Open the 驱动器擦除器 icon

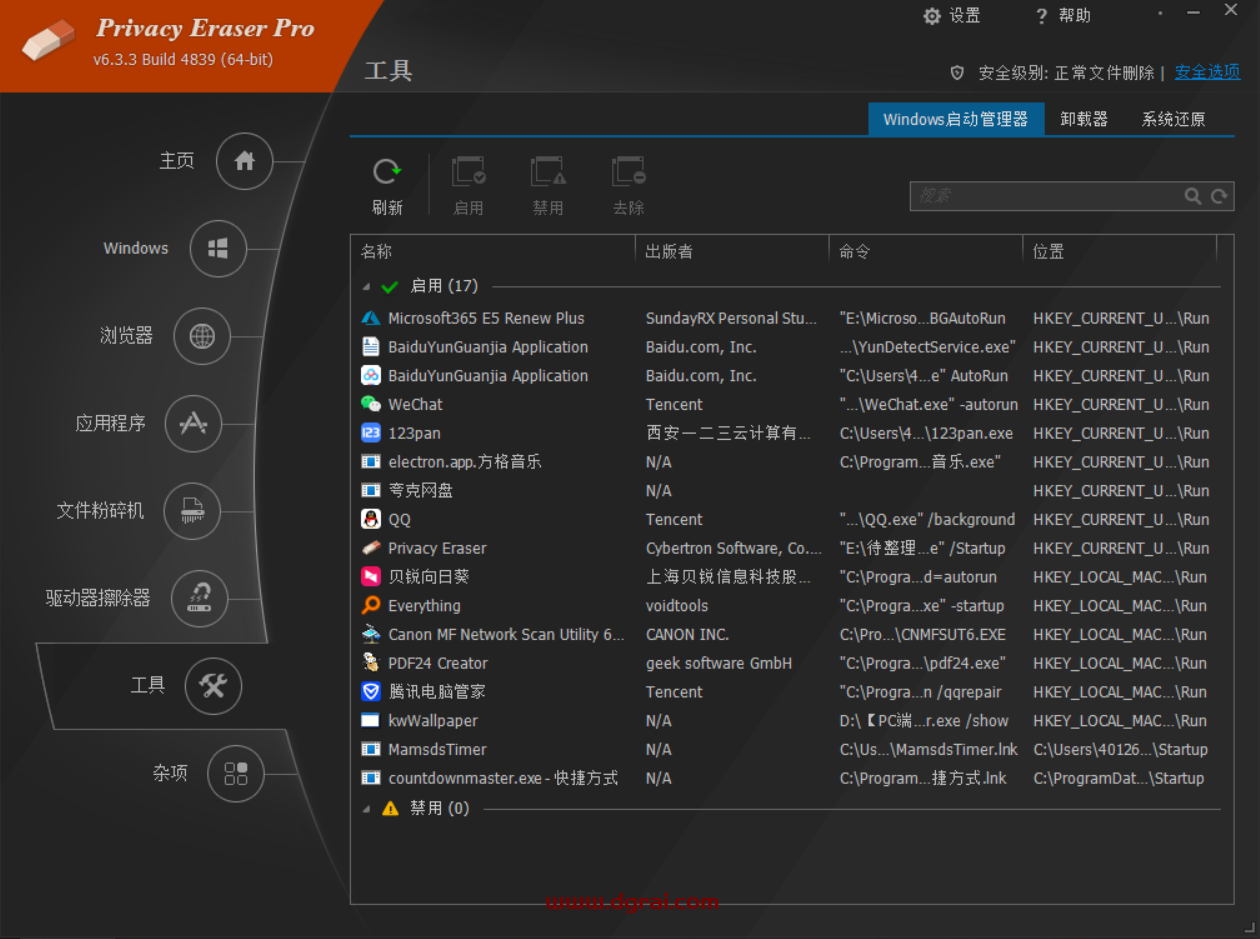[x=200, y=598]
